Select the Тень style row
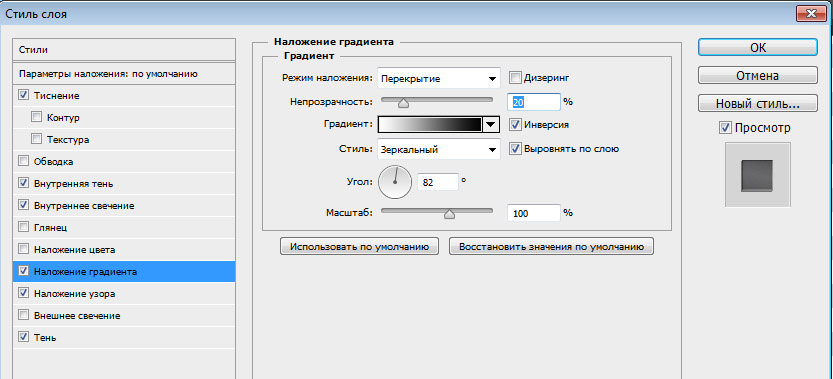 click(x=124, y=338)
